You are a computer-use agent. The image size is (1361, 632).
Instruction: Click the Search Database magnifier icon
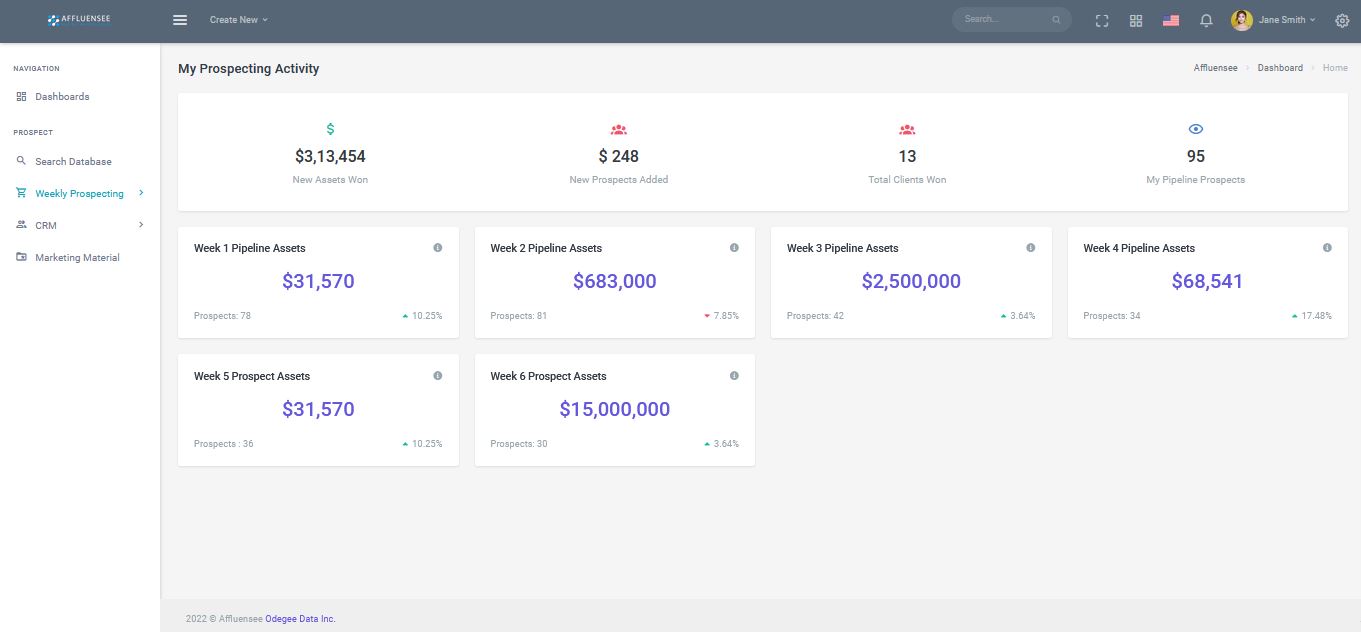click(22, 161)
